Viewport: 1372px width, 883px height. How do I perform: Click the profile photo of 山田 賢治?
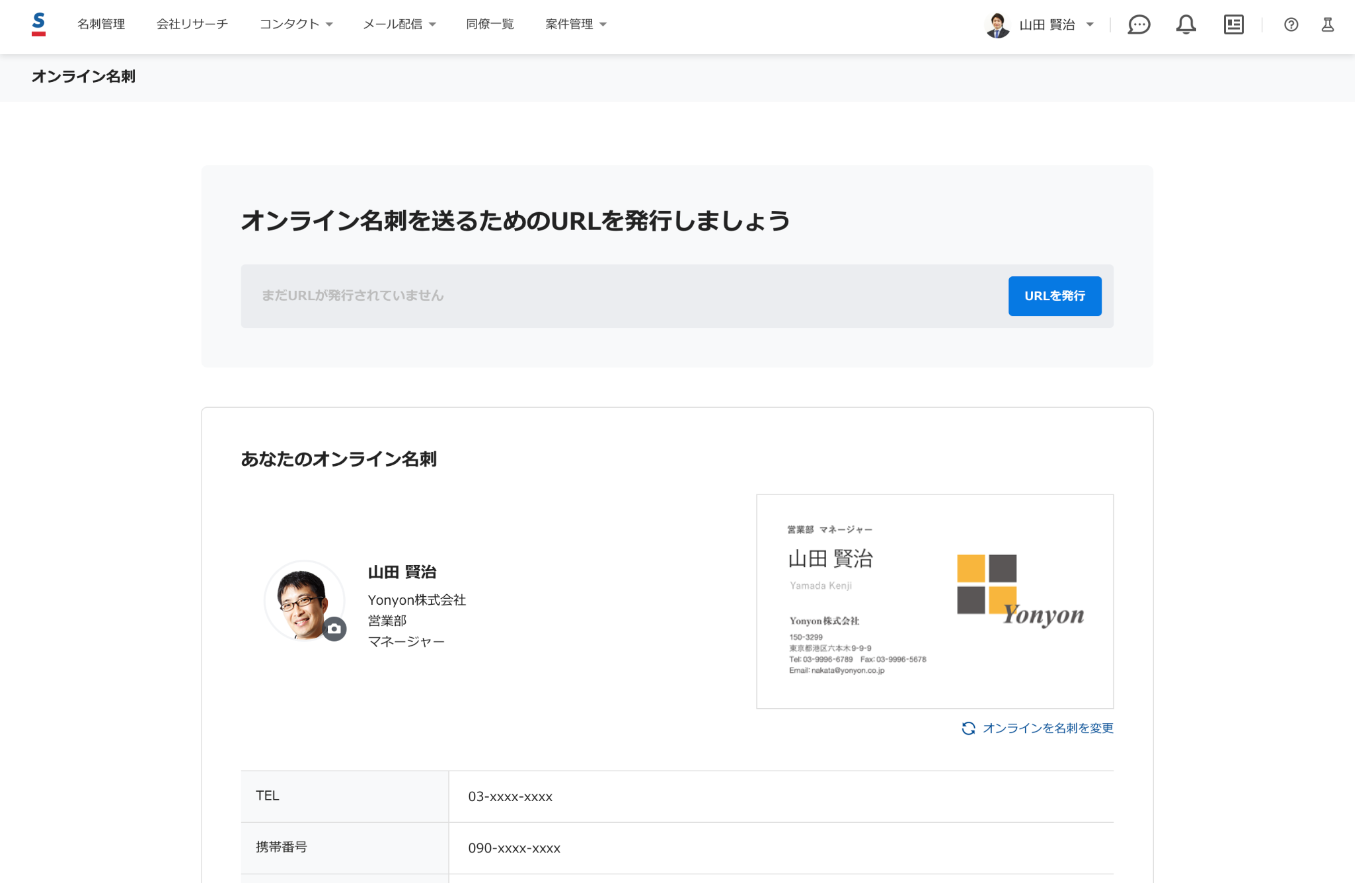pyautogui.click(x=304, y=601)
